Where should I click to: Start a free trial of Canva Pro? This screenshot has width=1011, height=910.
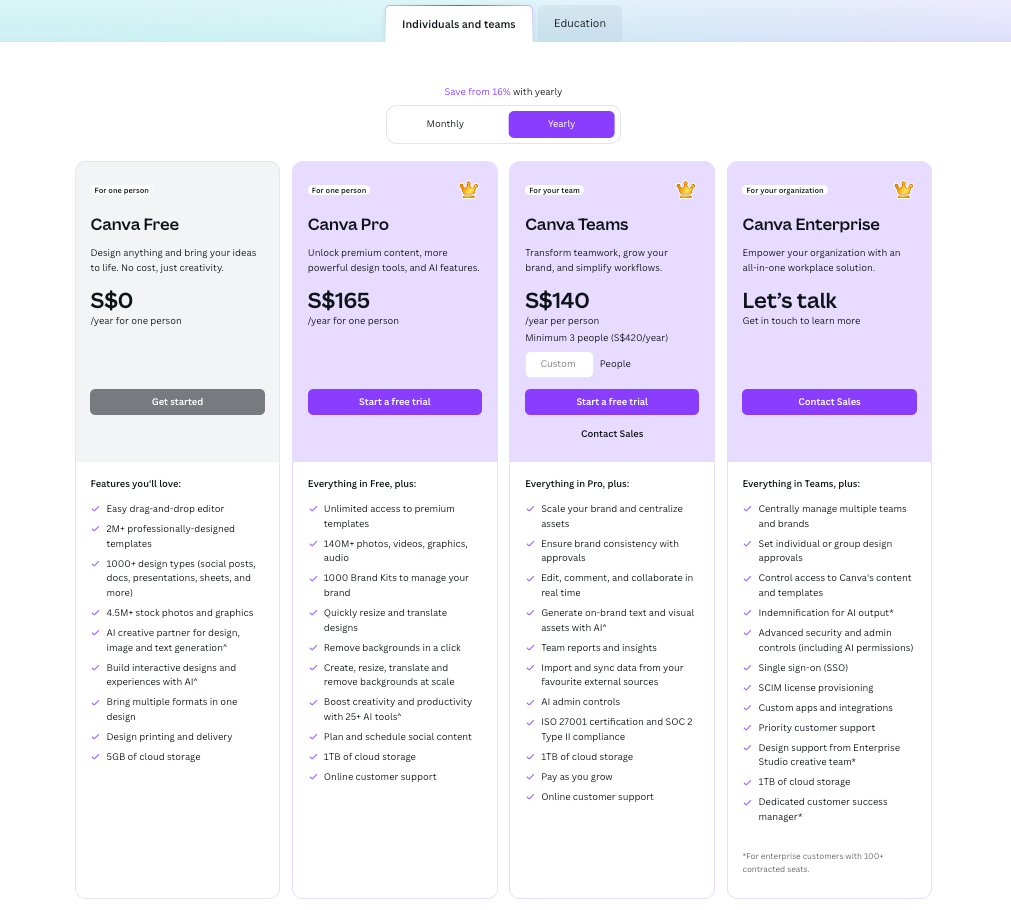(x=395, y=402)
